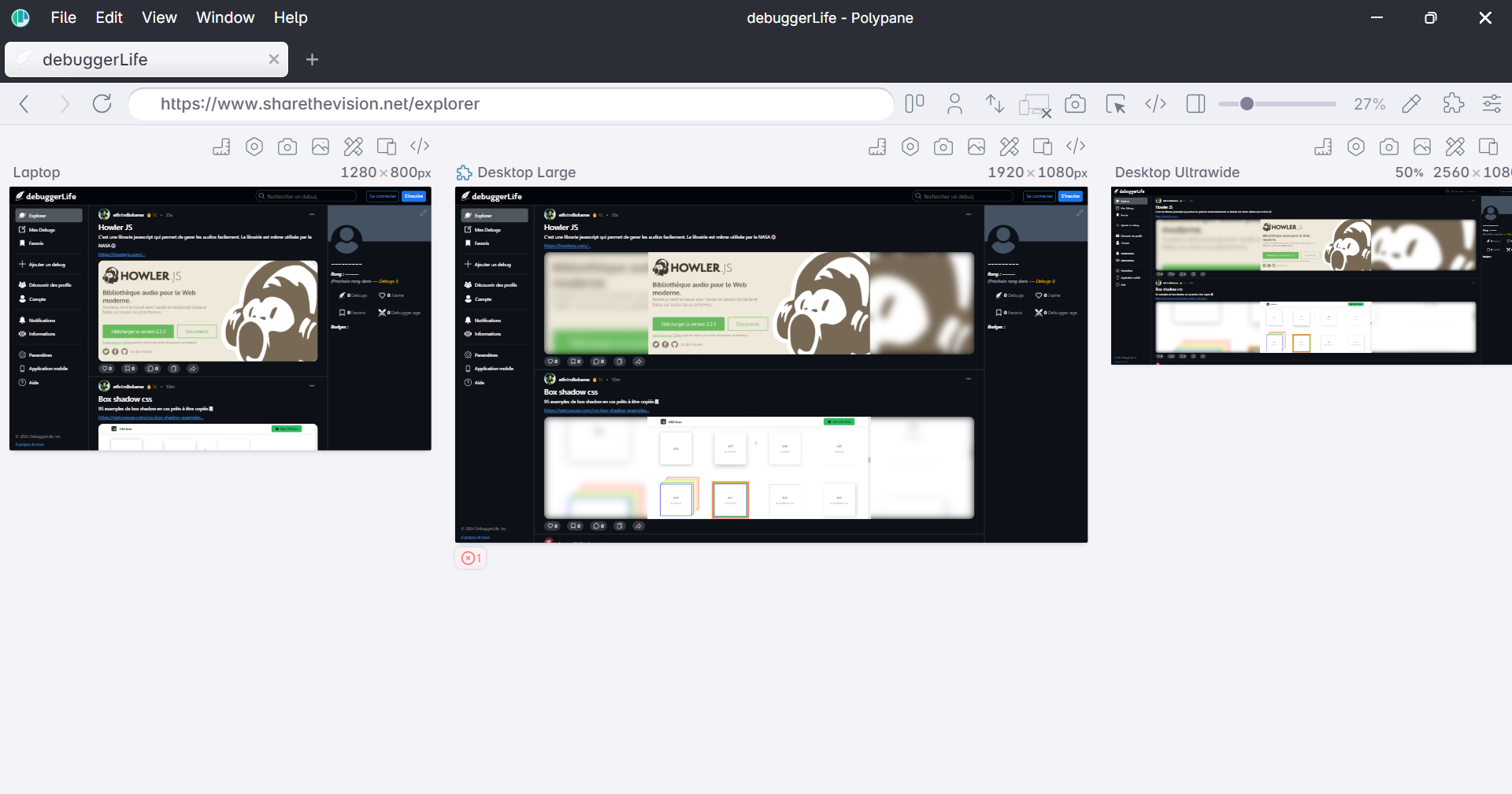1512x794 pixels.
Task: Open debug tools hexagon on Desktop Ultrawide
Action: click(1356, 147)
